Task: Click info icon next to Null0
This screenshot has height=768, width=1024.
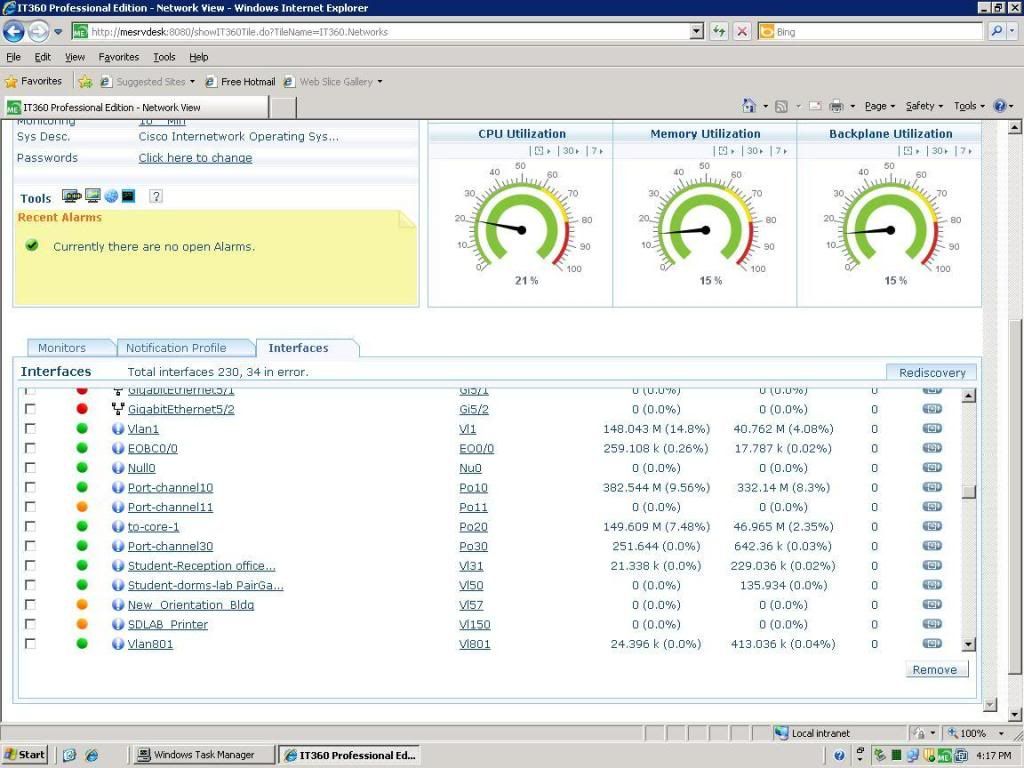Action: tap(118, 468)
